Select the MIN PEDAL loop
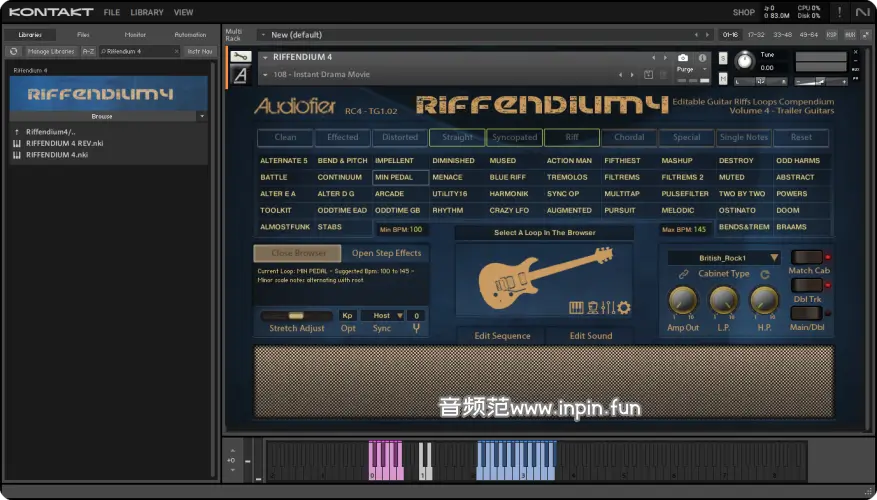Viewport: 877px width, 500px height. click(x=400, y=177)
